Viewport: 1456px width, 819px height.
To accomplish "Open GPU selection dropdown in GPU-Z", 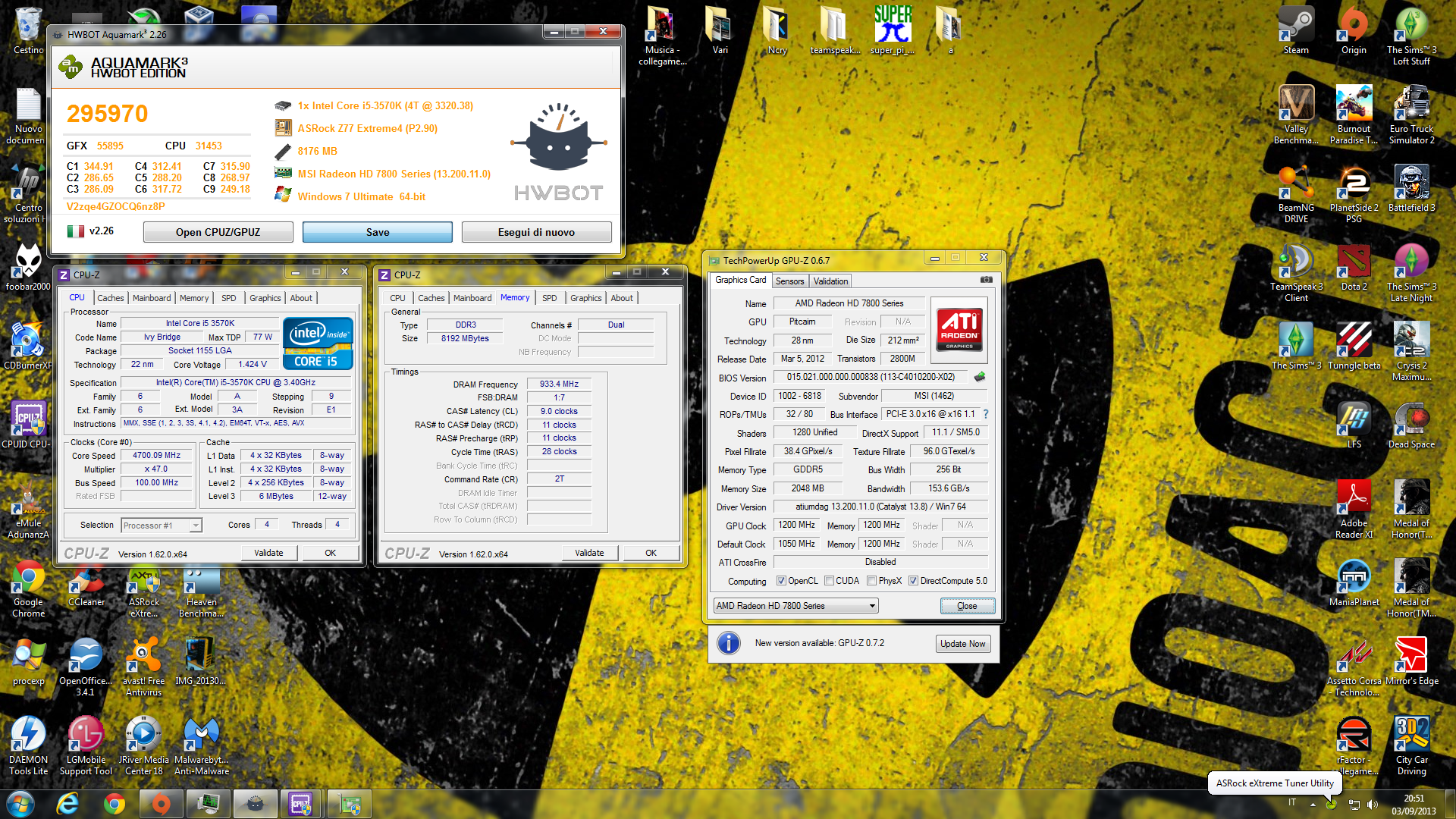I will 795,606.
